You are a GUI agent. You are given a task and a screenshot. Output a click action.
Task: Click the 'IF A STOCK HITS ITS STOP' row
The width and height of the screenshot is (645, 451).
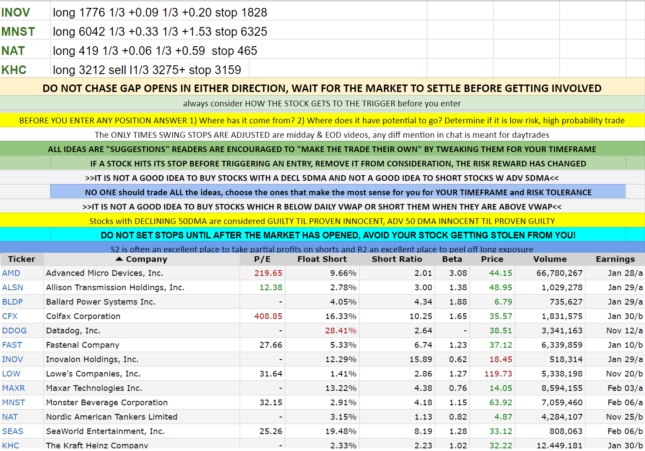click(x=322, y=163)
